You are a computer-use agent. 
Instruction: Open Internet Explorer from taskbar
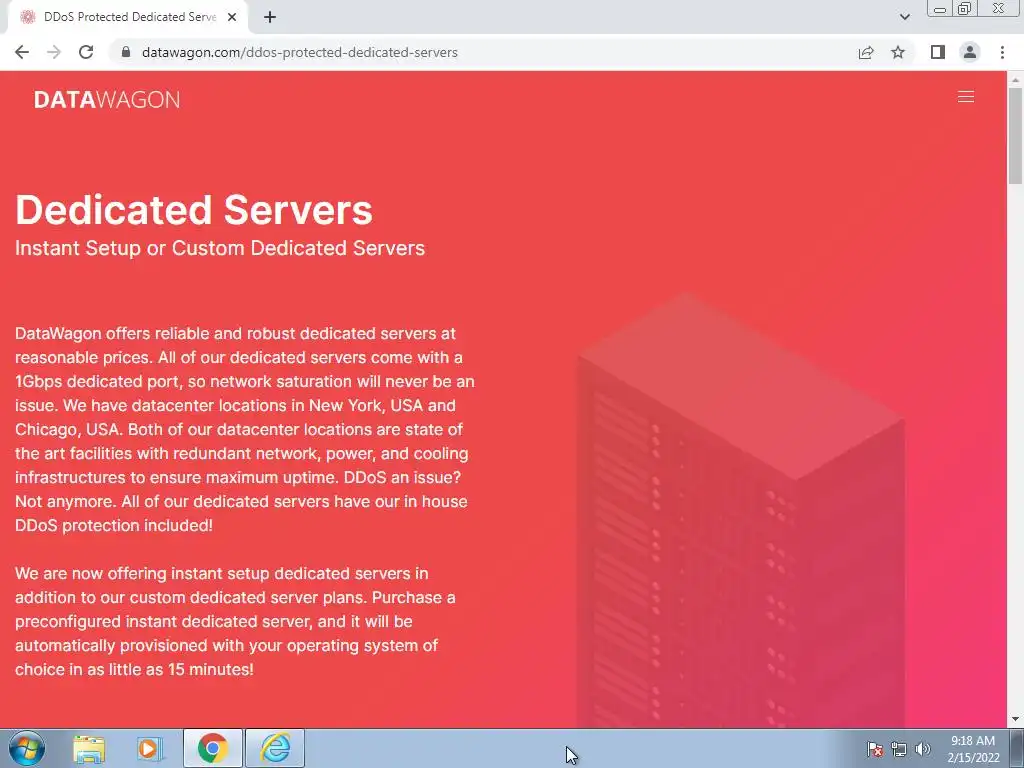pyautogui.click(x=275, y=748)
